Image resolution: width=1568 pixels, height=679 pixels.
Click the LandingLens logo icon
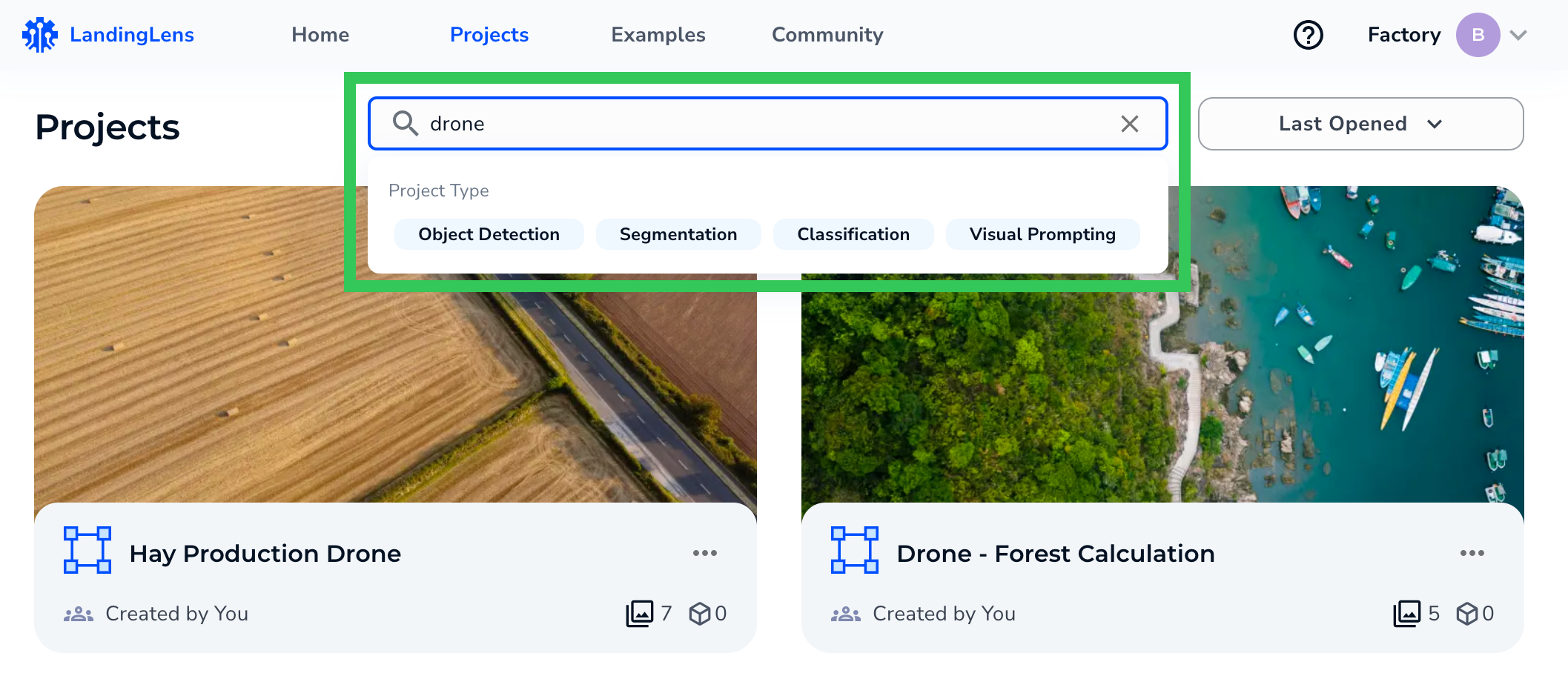41,33
